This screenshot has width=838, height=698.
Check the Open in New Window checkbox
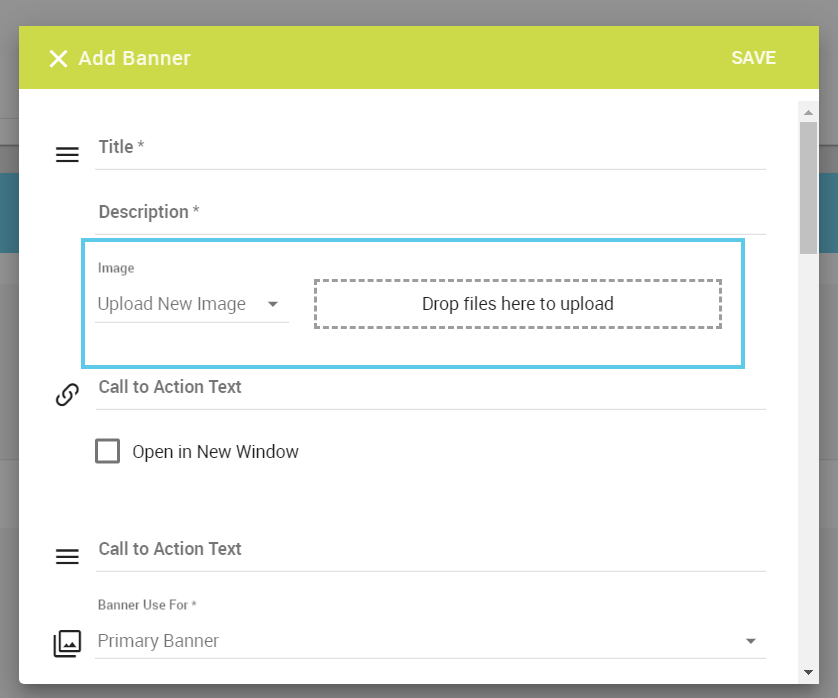(107, 451)
